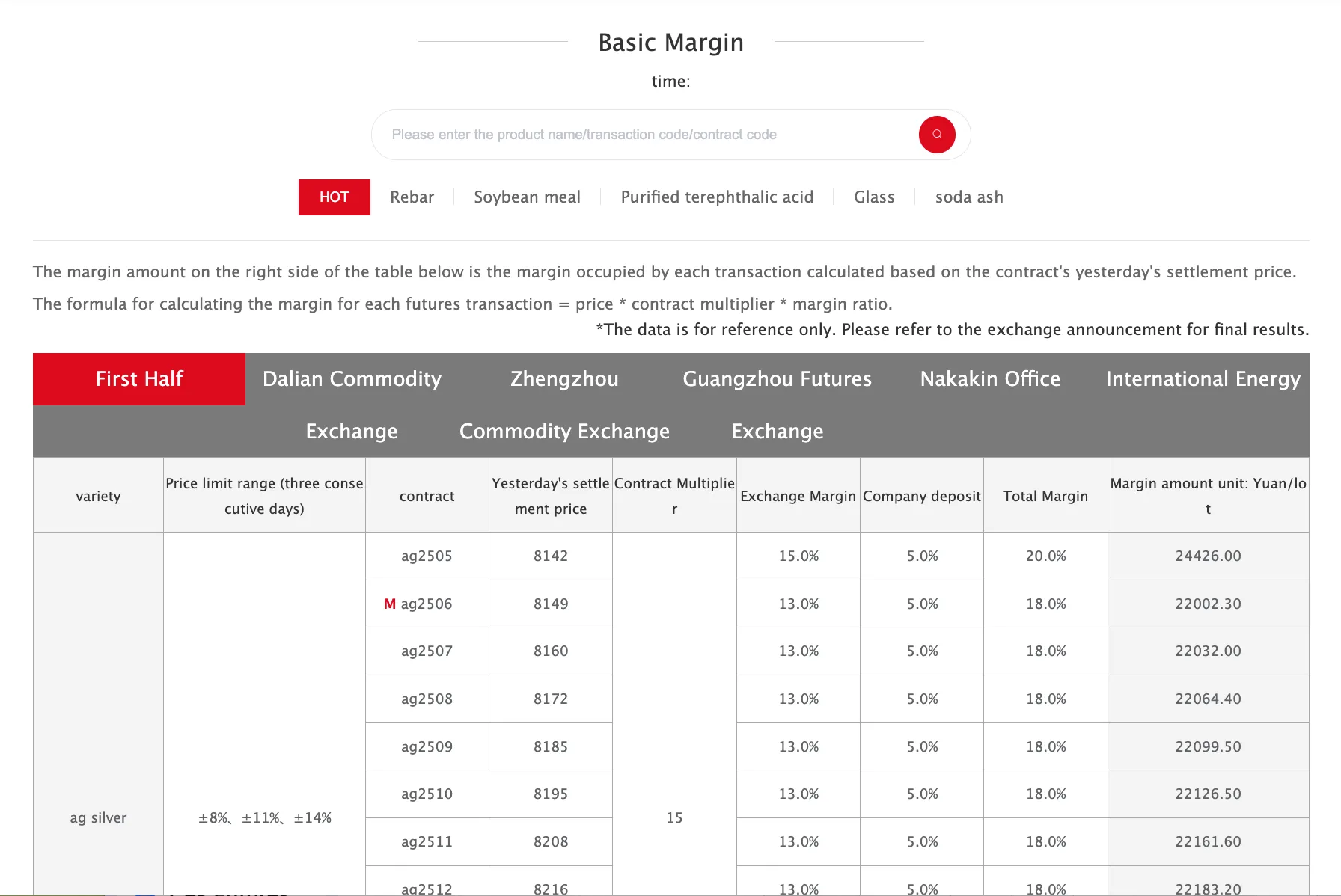The image size is (1341, 896).
Task: Click the Yesterday's settlement price header
Action: coord(551,496)
